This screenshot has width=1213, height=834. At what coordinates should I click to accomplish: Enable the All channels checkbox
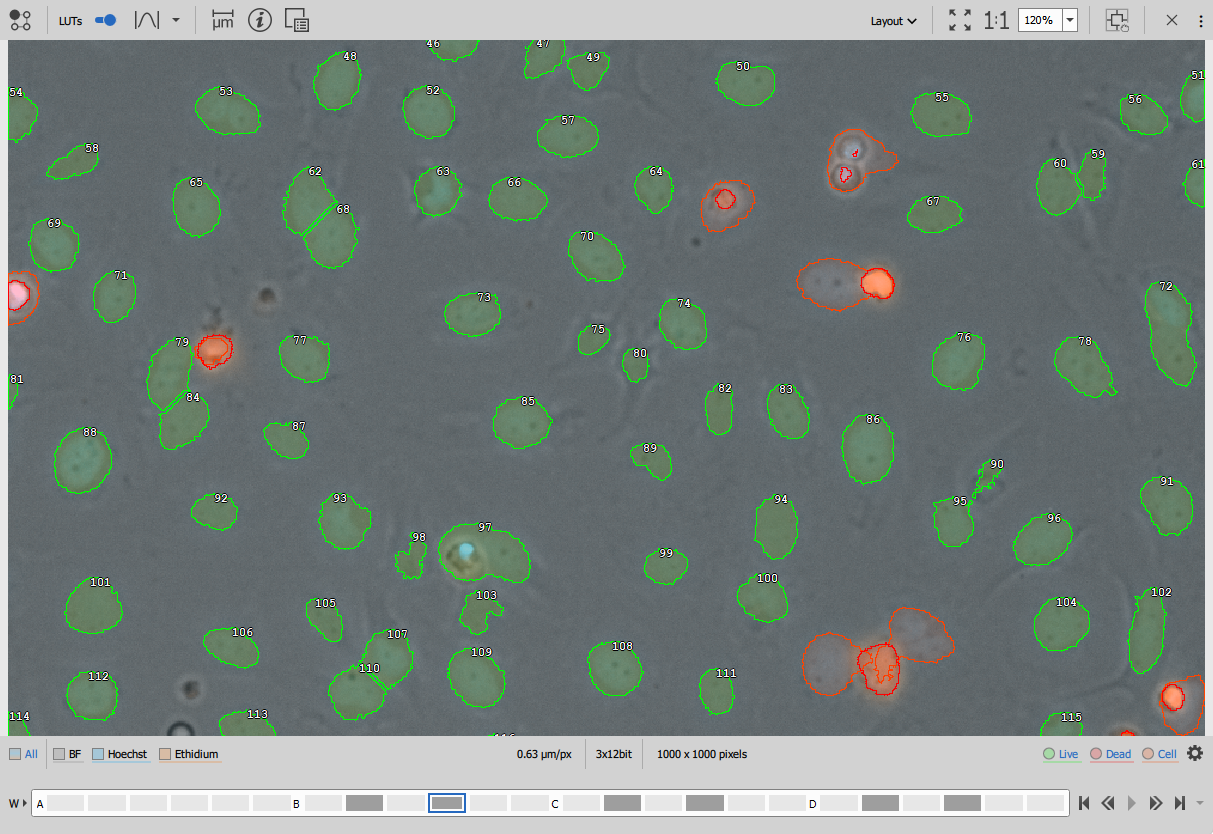tap(15, 754)
